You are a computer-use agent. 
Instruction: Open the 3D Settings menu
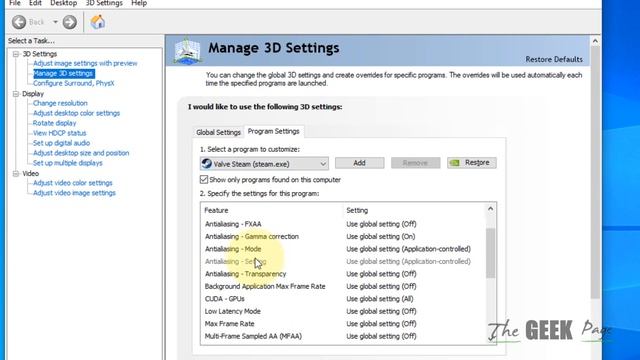point(104,3)
